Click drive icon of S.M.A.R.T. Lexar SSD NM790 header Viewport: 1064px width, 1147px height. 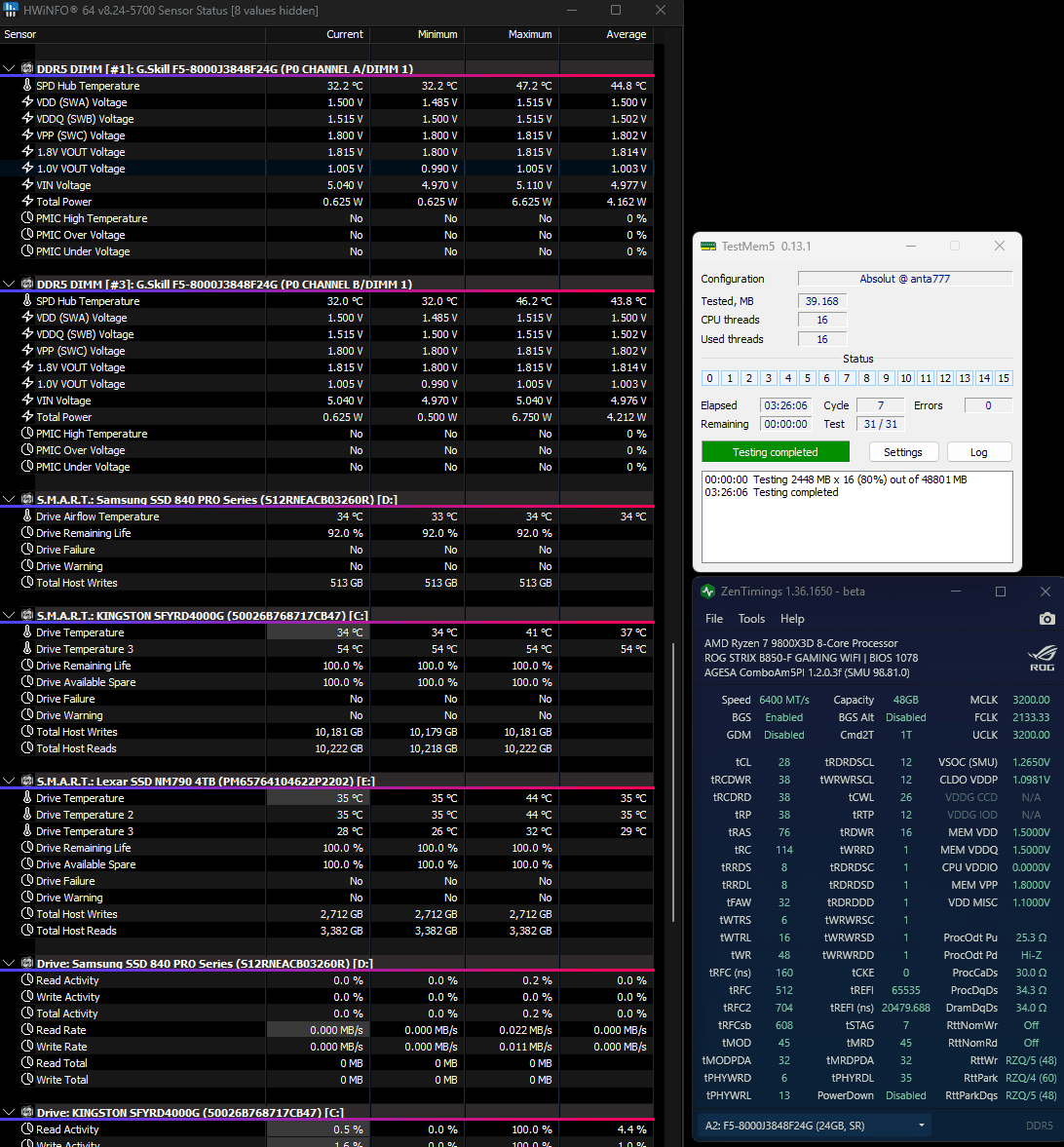pyautogui.click(x=27, y=782)
